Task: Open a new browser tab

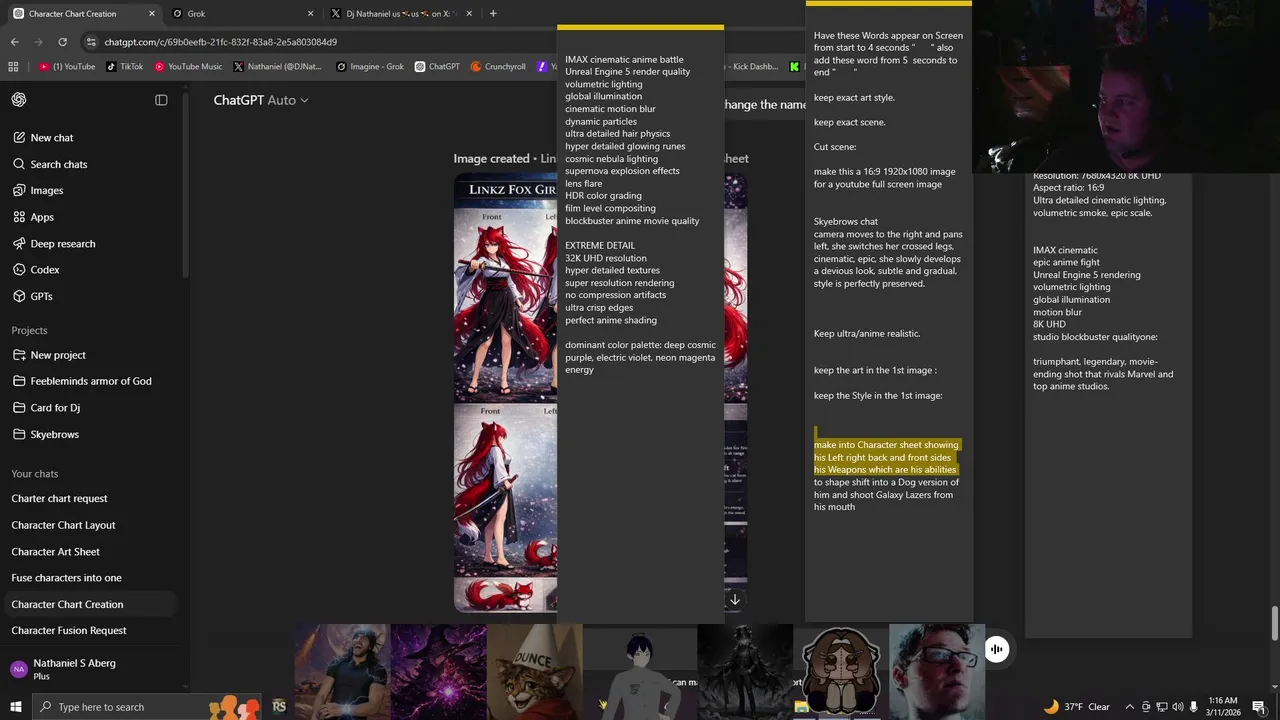Action: pyautogui.click(x=493, y=14)
